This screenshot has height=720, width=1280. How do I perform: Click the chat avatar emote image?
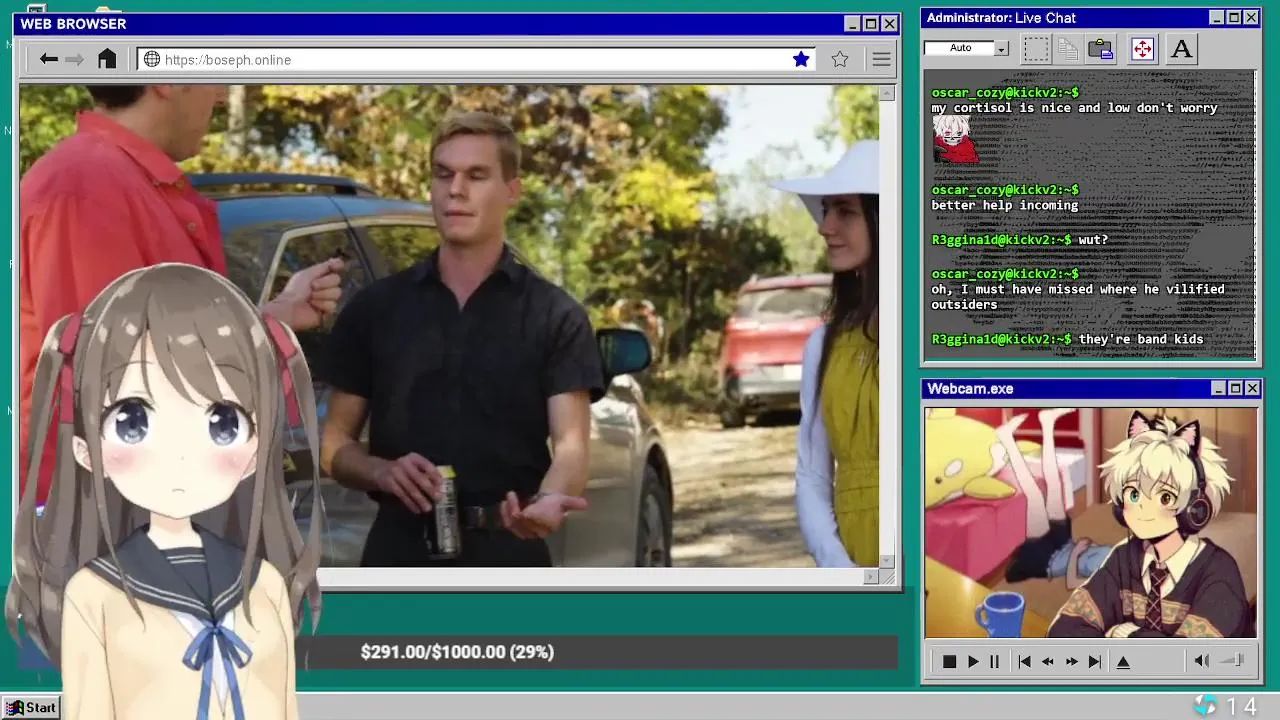click(955, 138)
